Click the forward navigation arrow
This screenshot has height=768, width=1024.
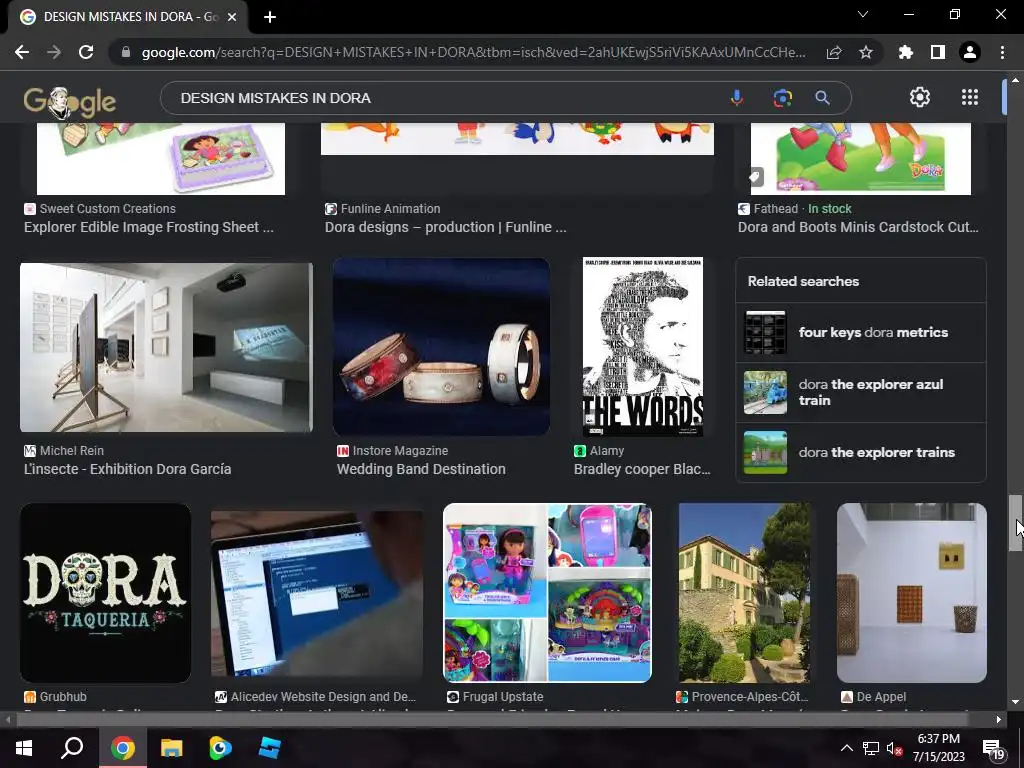point(54,52)
